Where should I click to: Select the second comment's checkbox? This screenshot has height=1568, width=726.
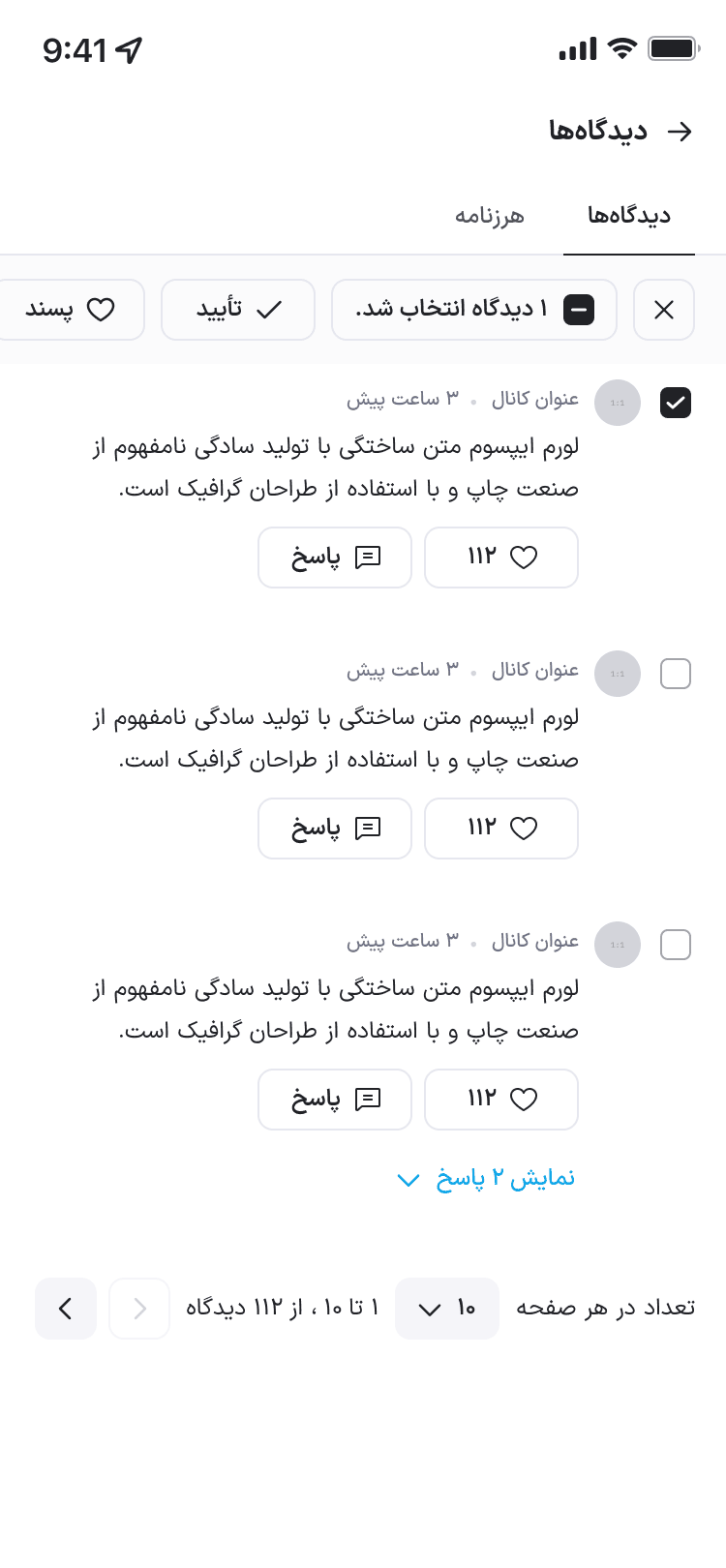click(x=676, y=674)
